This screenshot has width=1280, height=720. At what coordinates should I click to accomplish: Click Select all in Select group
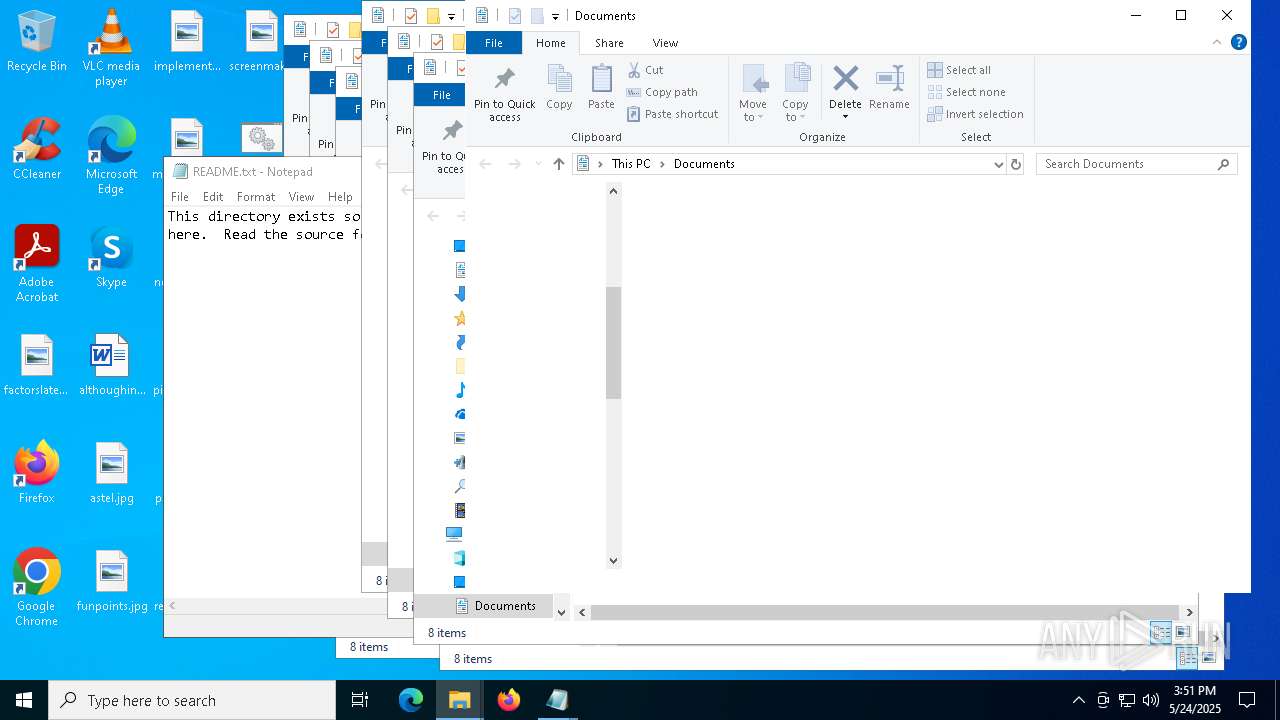pyautogui.click(x=959, y=70)
